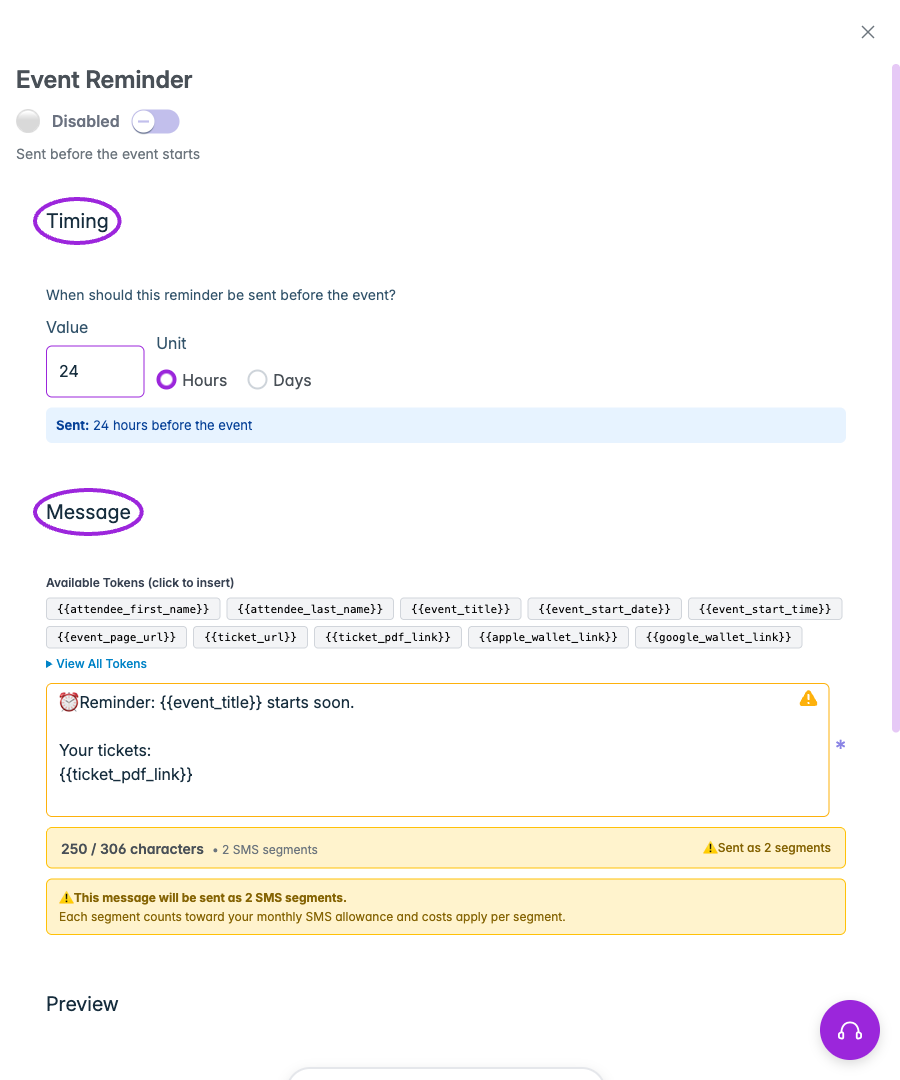Viewport: 900px width, 1080px height.
Task: Close the Event Reminder panel
Action: point(868,32)
